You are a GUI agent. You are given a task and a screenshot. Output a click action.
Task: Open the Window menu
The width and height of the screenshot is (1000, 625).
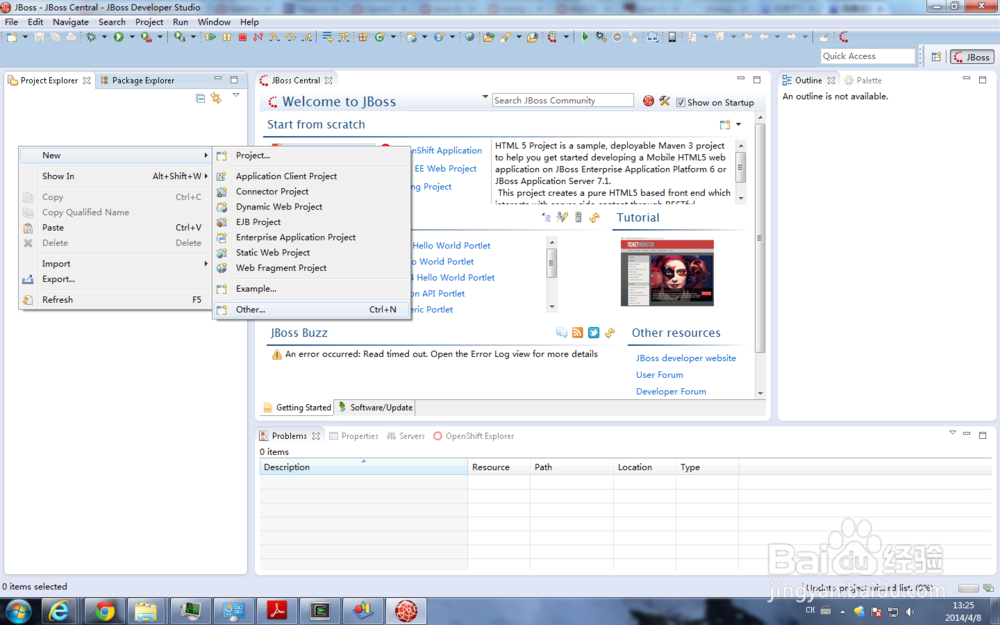(x=214, y=22)
